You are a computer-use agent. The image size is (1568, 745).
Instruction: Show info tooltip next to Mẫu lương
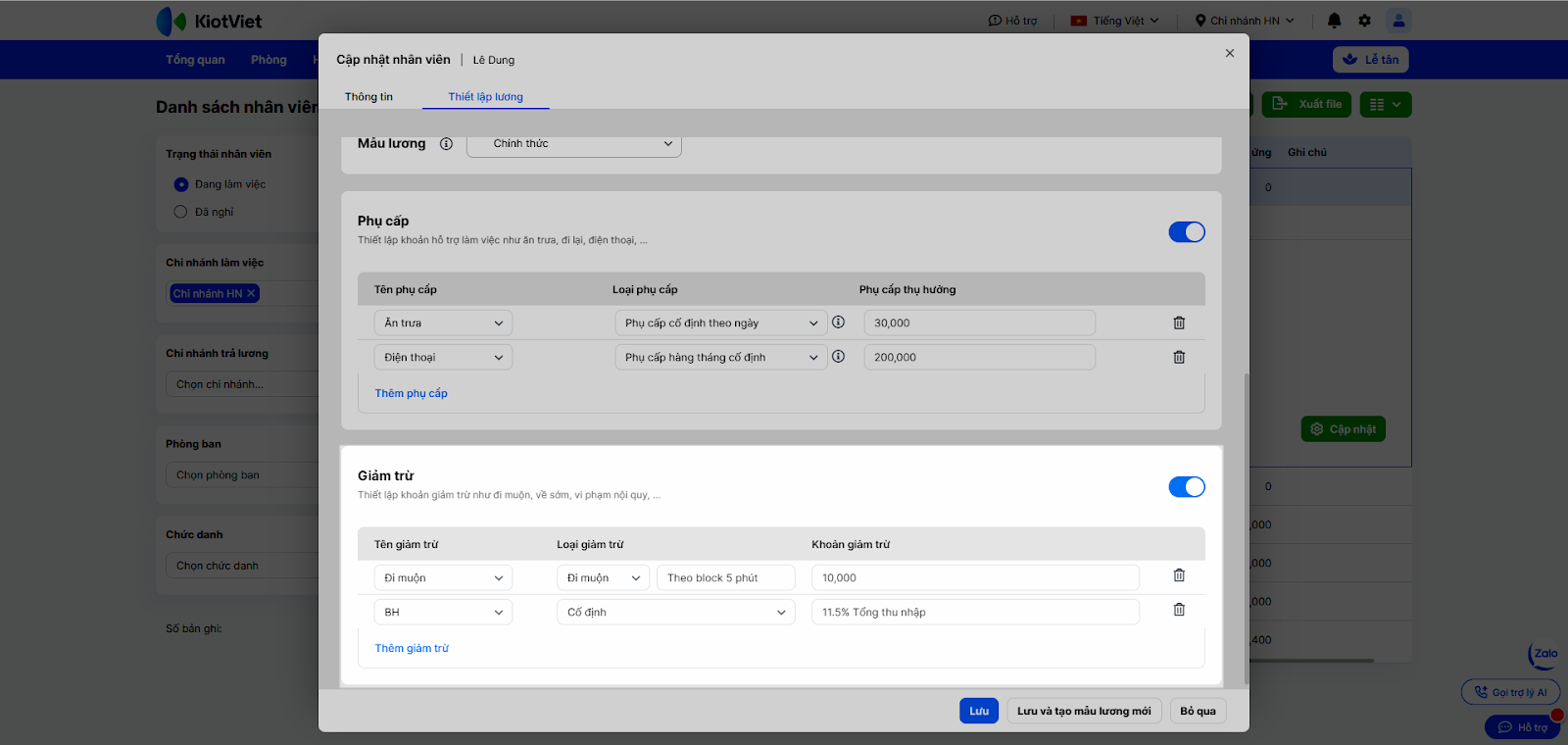tap(446, 144)
